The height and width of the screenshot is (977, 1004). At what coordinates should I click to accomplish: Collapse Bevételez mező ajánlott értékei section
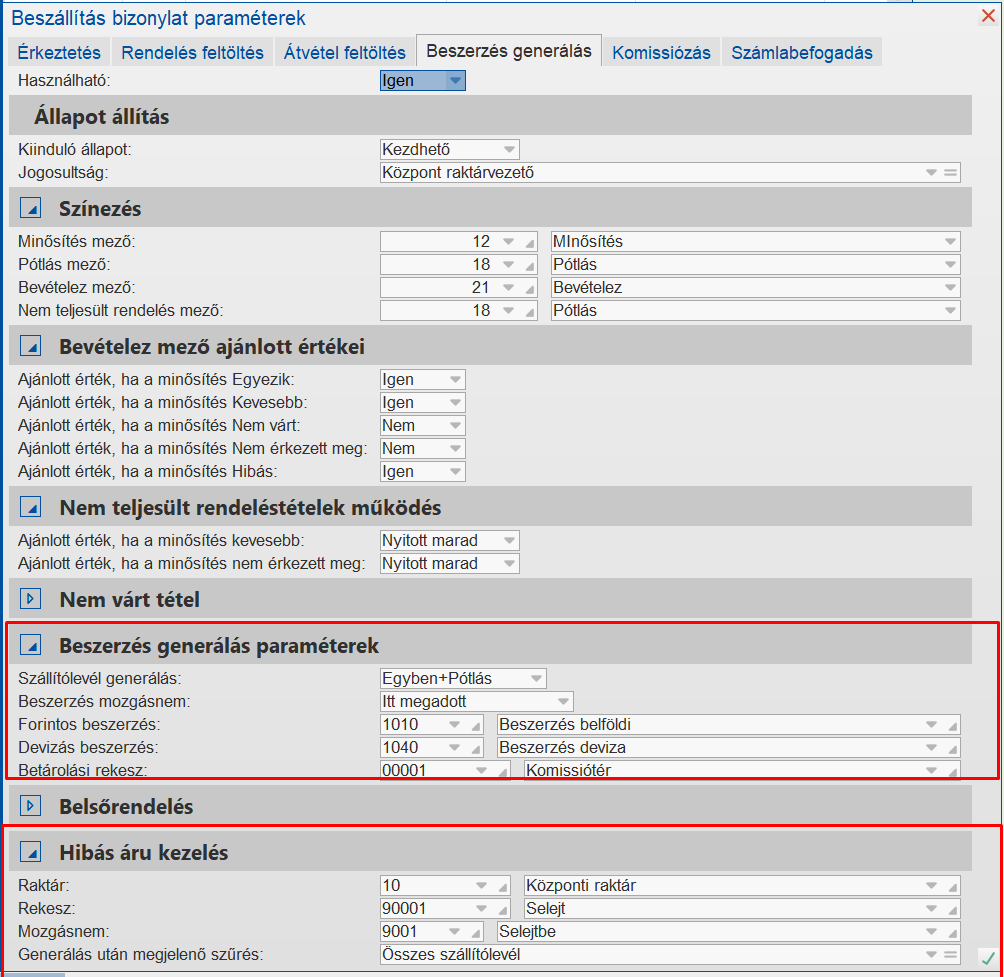click(x=31, y=346)
